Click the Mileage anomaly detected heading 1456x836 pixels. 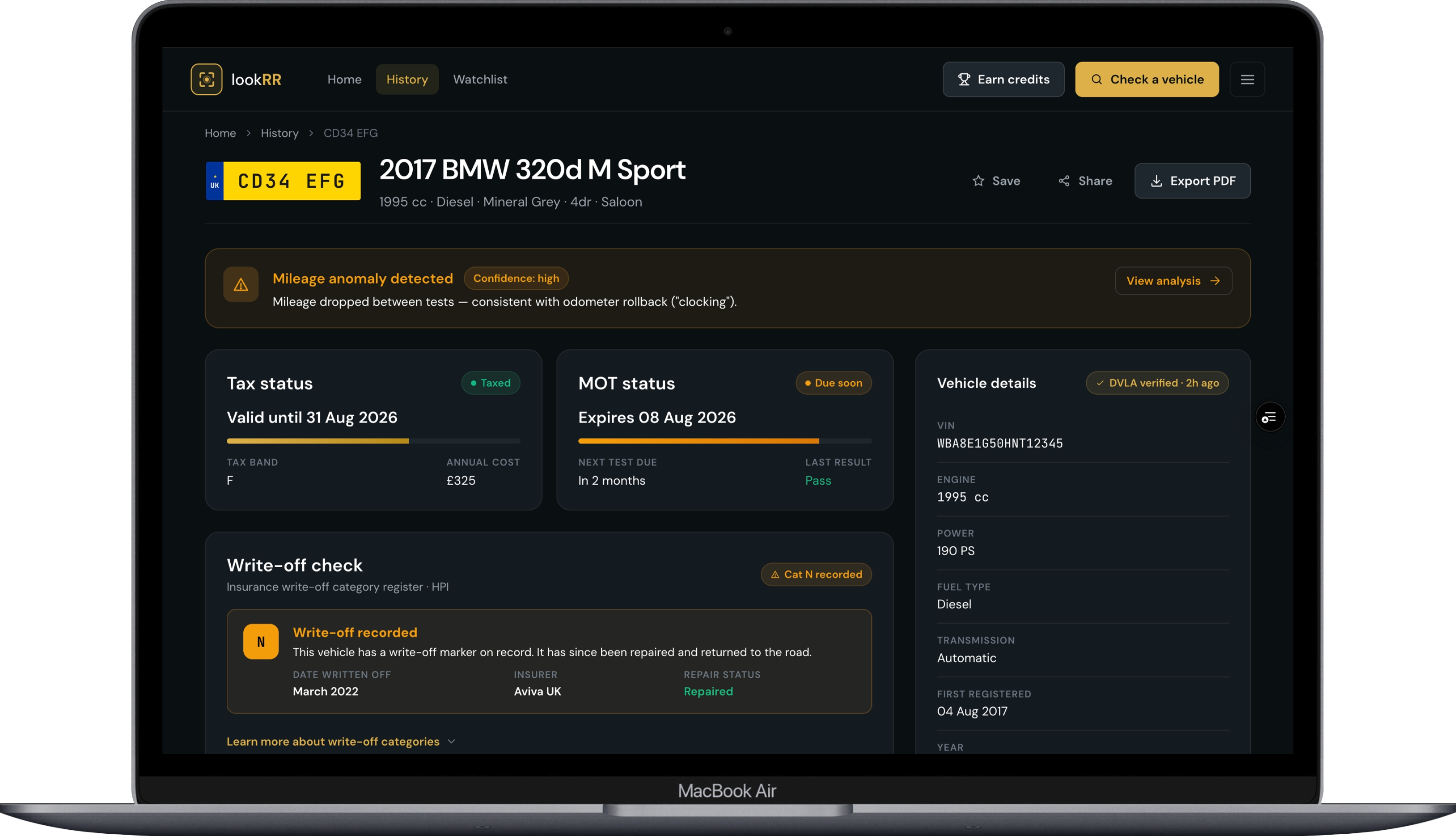pyautogui.click(x=362, y=279)
